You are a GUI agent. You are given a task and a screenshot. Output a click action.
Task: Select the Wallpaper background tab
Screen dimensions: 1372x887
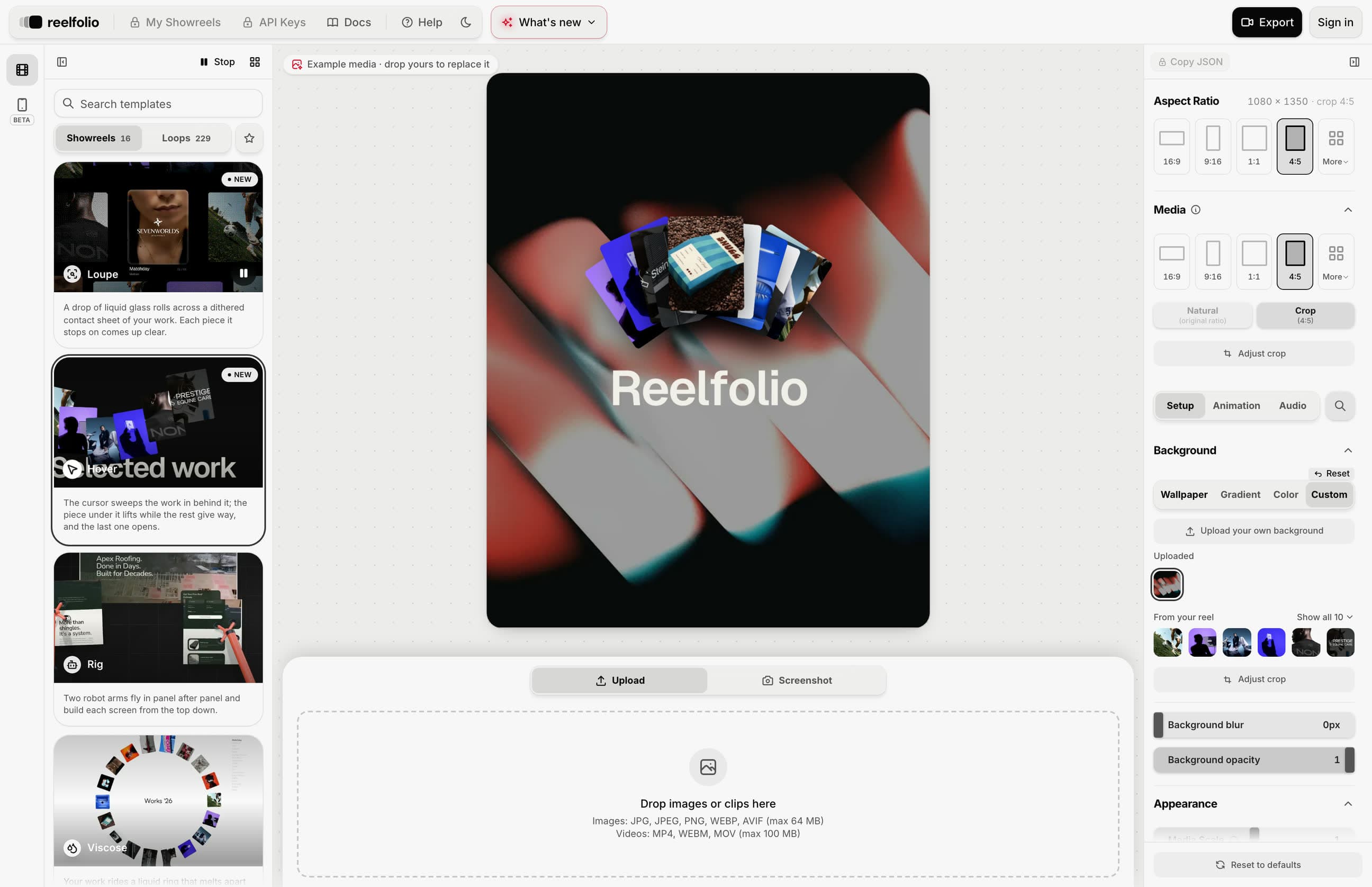point(1184,494)
